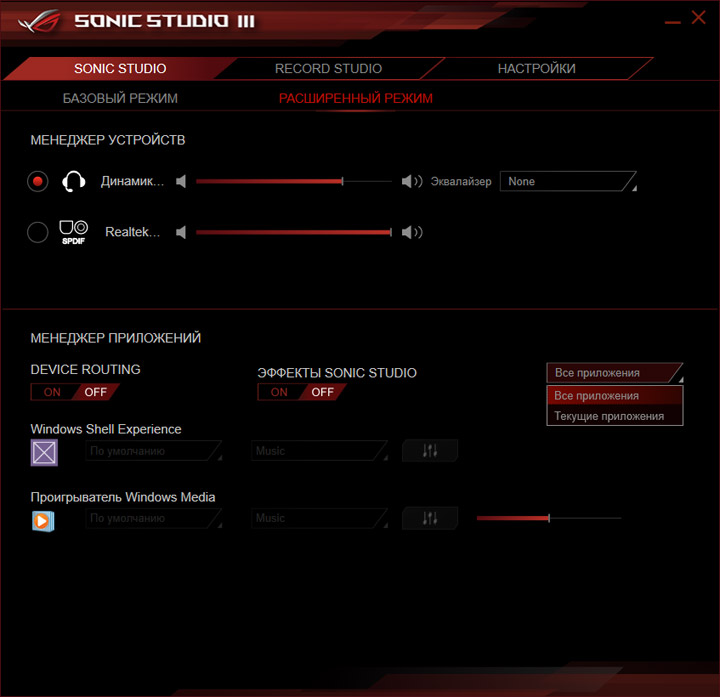Adjust the Realtek volume slider
This screenshot has width=720, height=697.
294,232
